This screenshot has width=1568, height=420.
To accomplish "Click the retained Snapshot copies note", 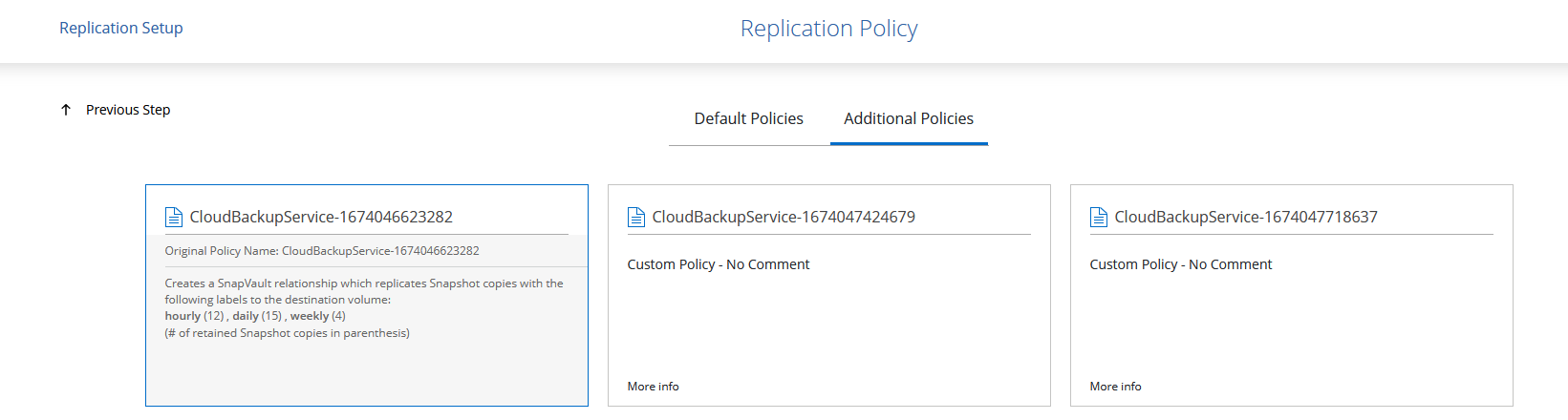I will click(x=287, y=333).
